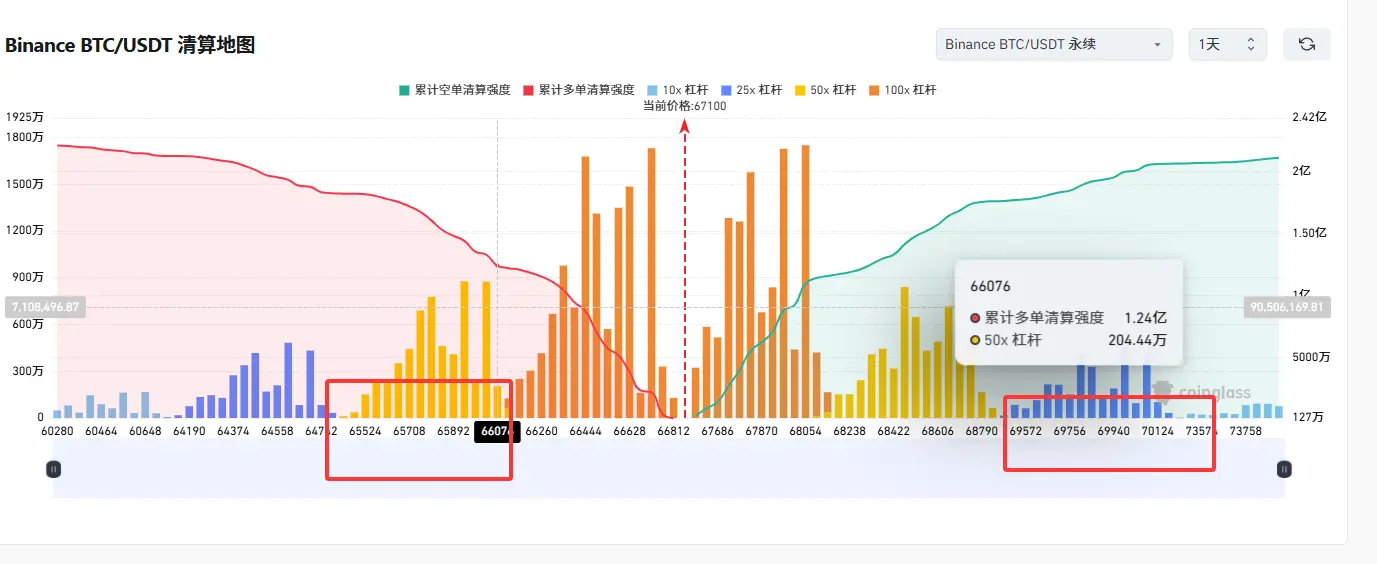1377x564 pixels.
Task: Click the Binance BTC/USDT 清算地图 title
Action: click(x=130, y=45)
